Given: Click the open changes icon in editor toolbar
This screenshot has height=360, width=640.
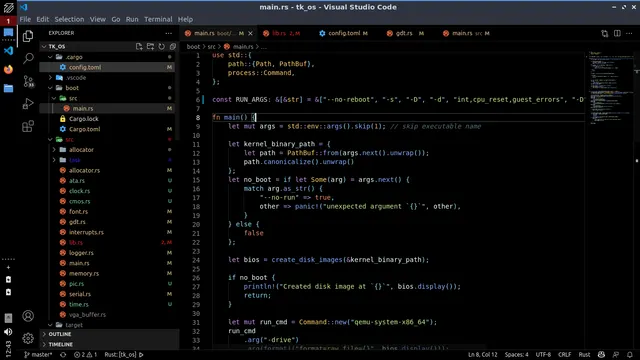Looking at the screenshot, I should coord(604,33).
